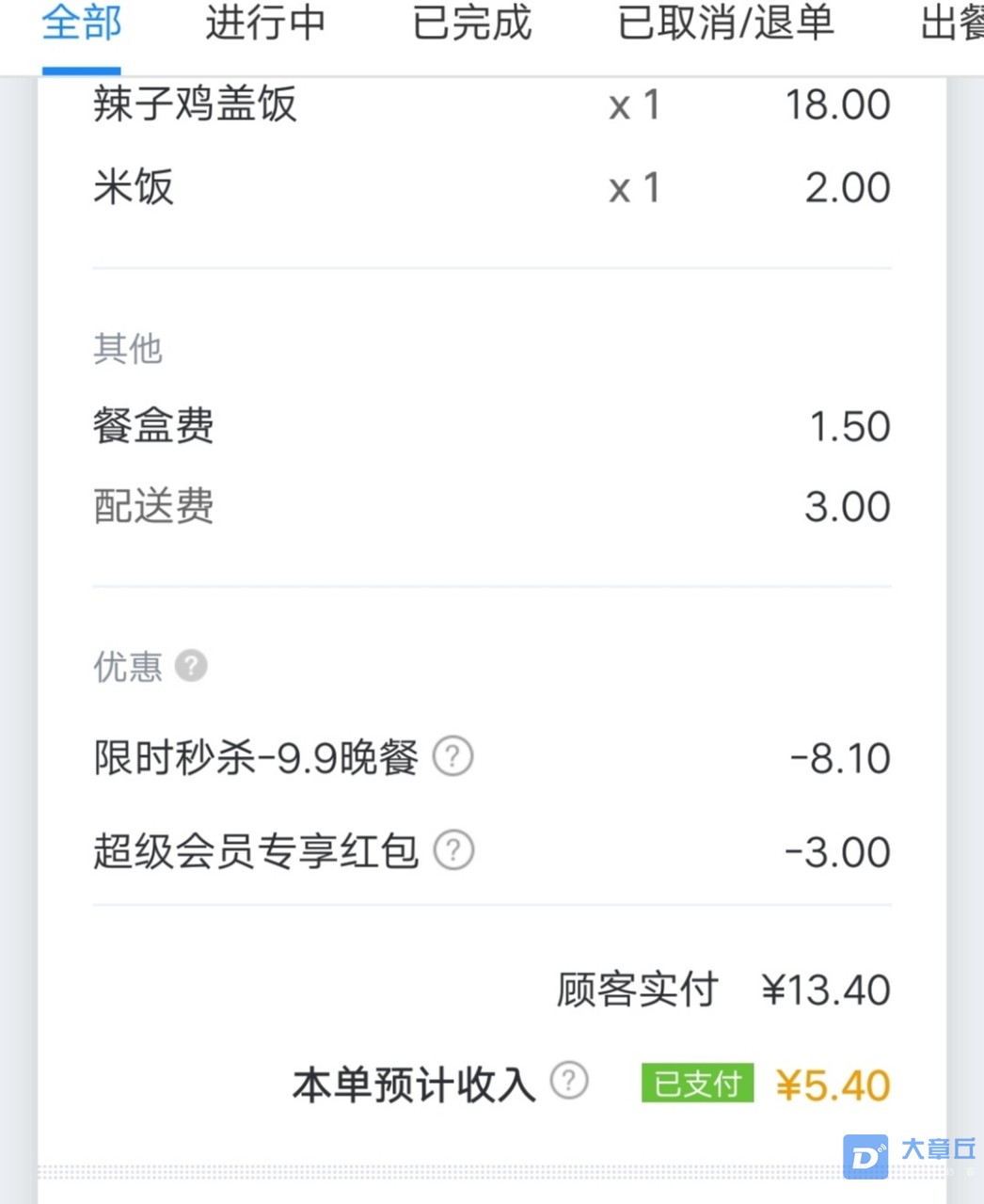Switch to the 全部 tab

tap(82, 23)
